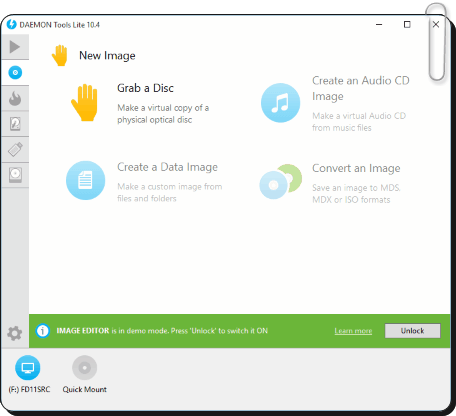Open the USB stick tab in sidebar
Viewport: 456px width, 416px height.
click(x=15, y=149)
